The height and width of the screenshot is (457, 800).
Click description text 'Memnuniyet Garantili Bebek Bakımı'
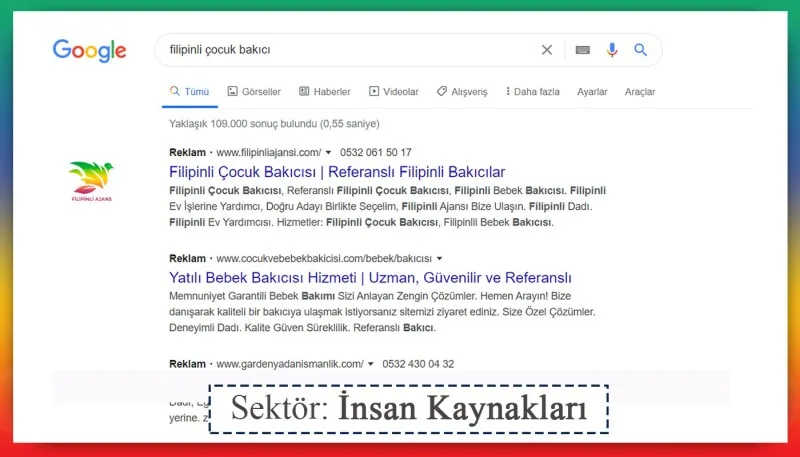[x=252, y=296]
